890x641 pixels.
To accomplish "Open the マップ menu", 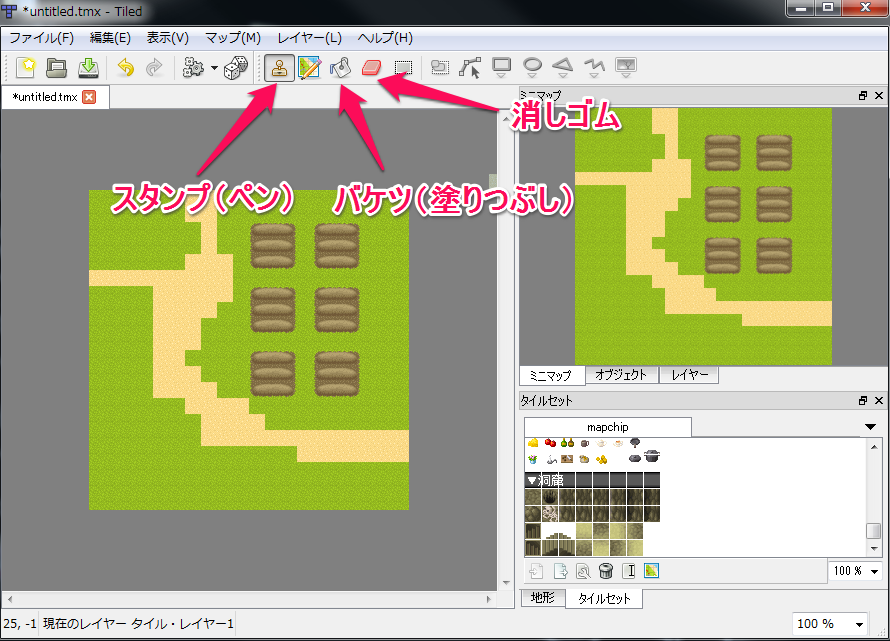I will [x=232, y=37].
